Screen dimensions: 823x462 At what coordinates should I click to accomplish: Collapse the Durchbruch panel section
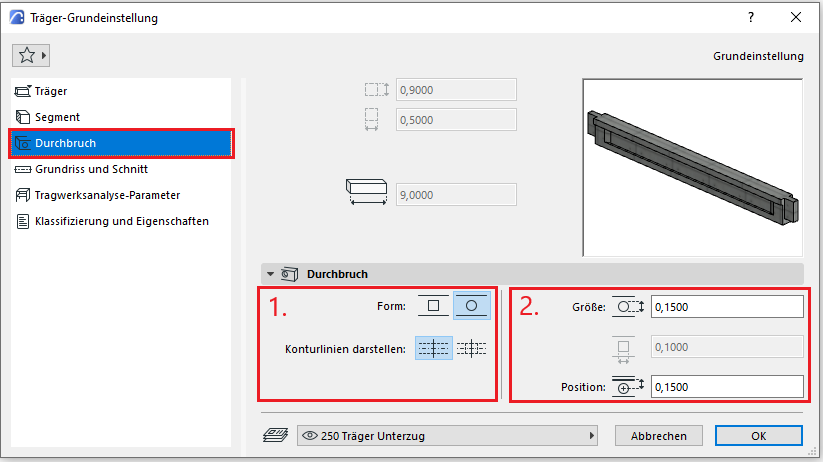(x=270, y=273)
